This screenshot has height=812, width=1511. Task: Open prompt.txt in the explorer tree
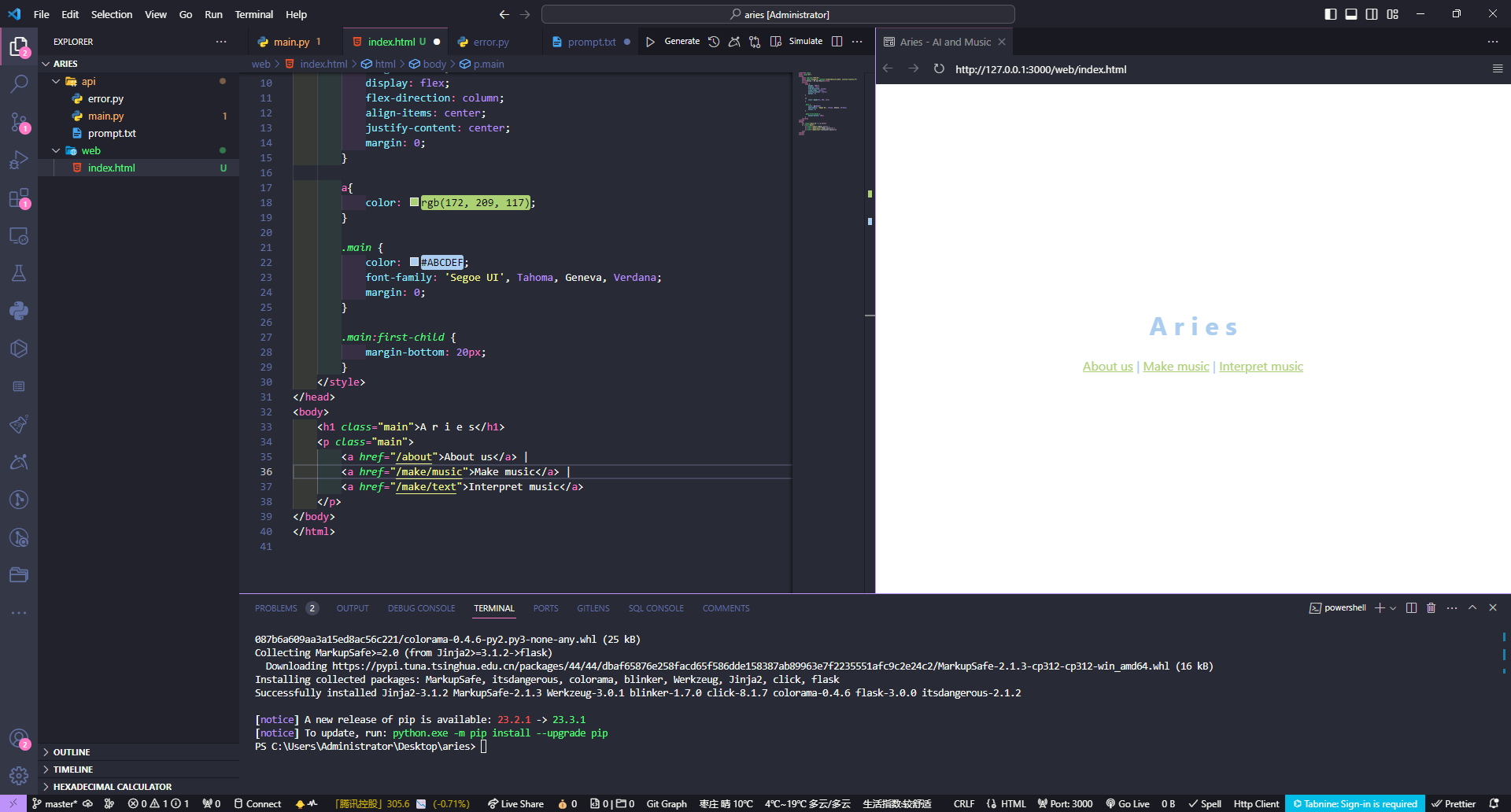tap(139, 133)
